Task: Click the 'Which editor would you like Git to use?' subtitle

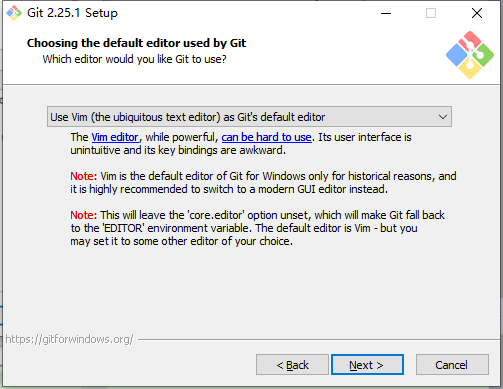Action: point(134,59)
